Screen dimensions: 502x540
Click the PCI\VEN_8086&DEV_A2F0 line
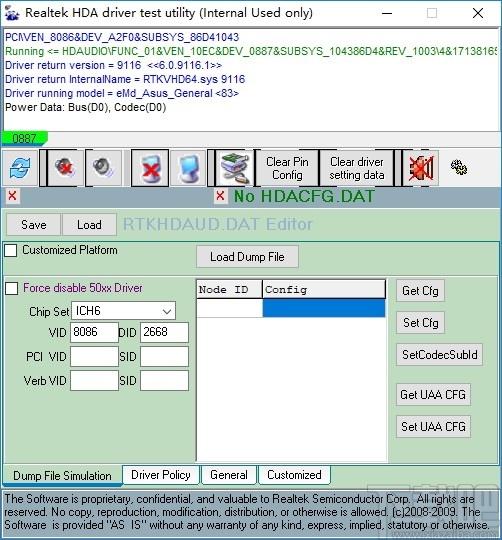click(x=122, y=37)
